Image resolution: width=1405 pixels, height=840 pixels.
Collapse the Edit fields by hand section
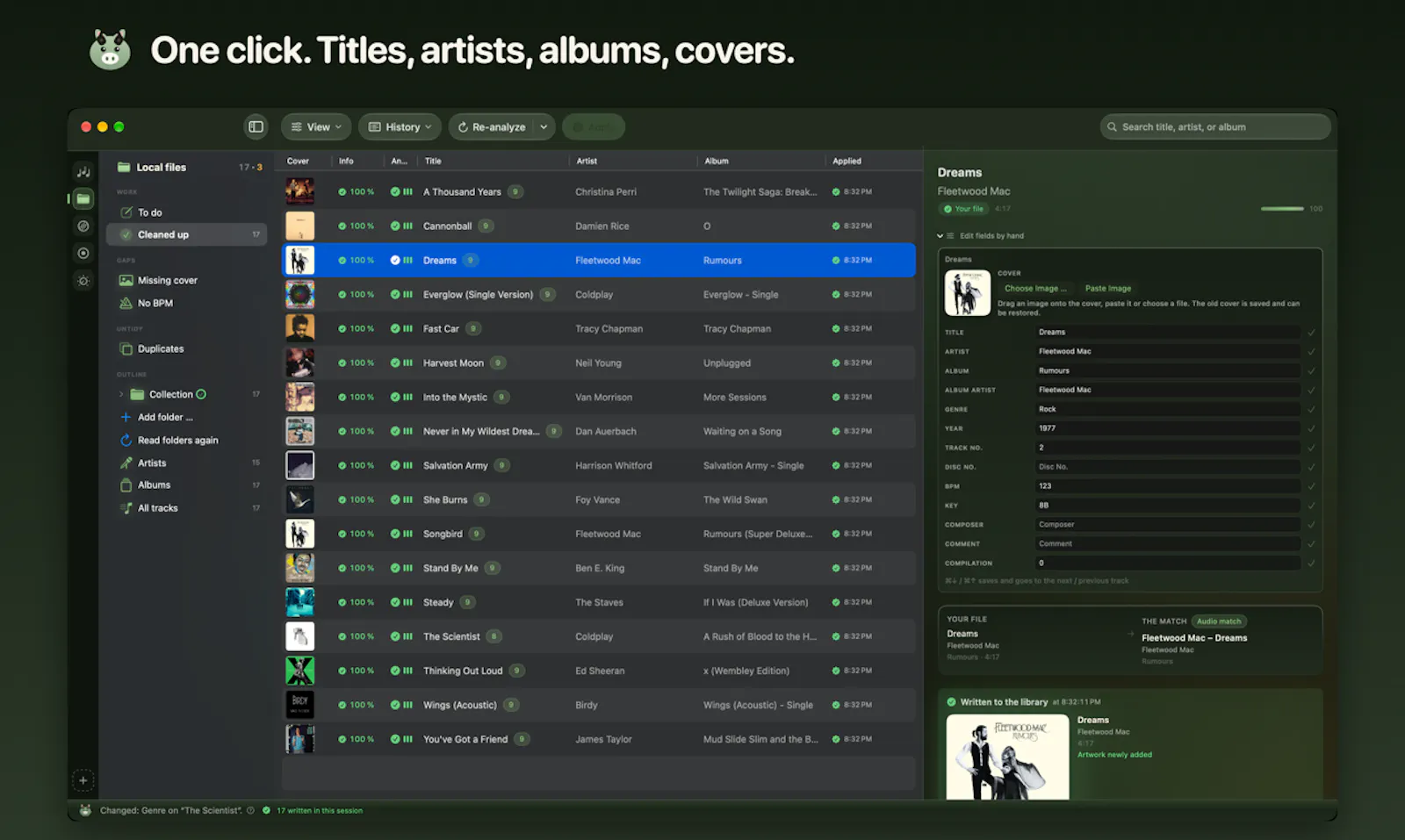(940, 236)
